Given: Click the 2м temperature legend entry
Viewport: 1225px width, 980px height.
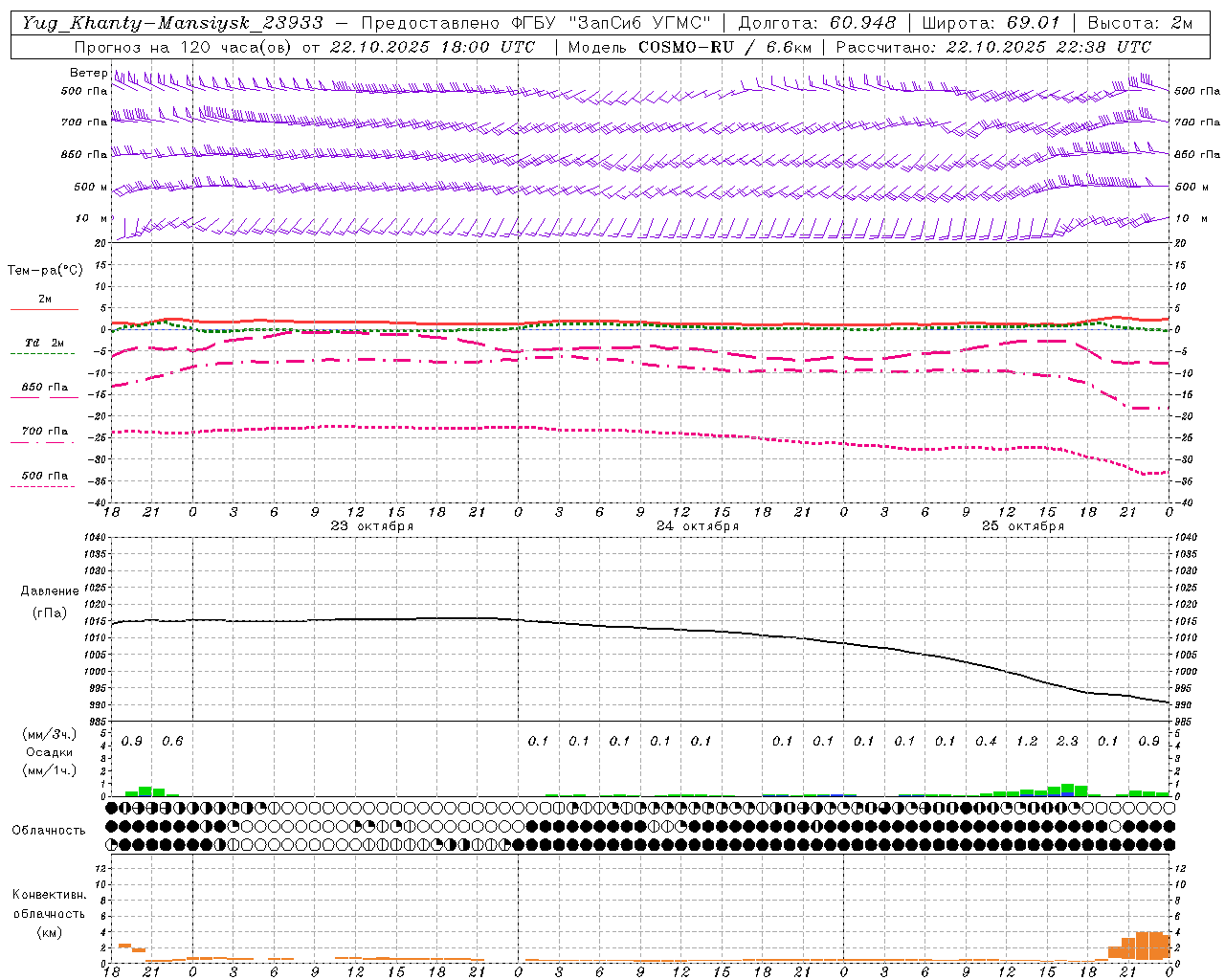Looking at the screenshot, I should (x=44, y=300).
